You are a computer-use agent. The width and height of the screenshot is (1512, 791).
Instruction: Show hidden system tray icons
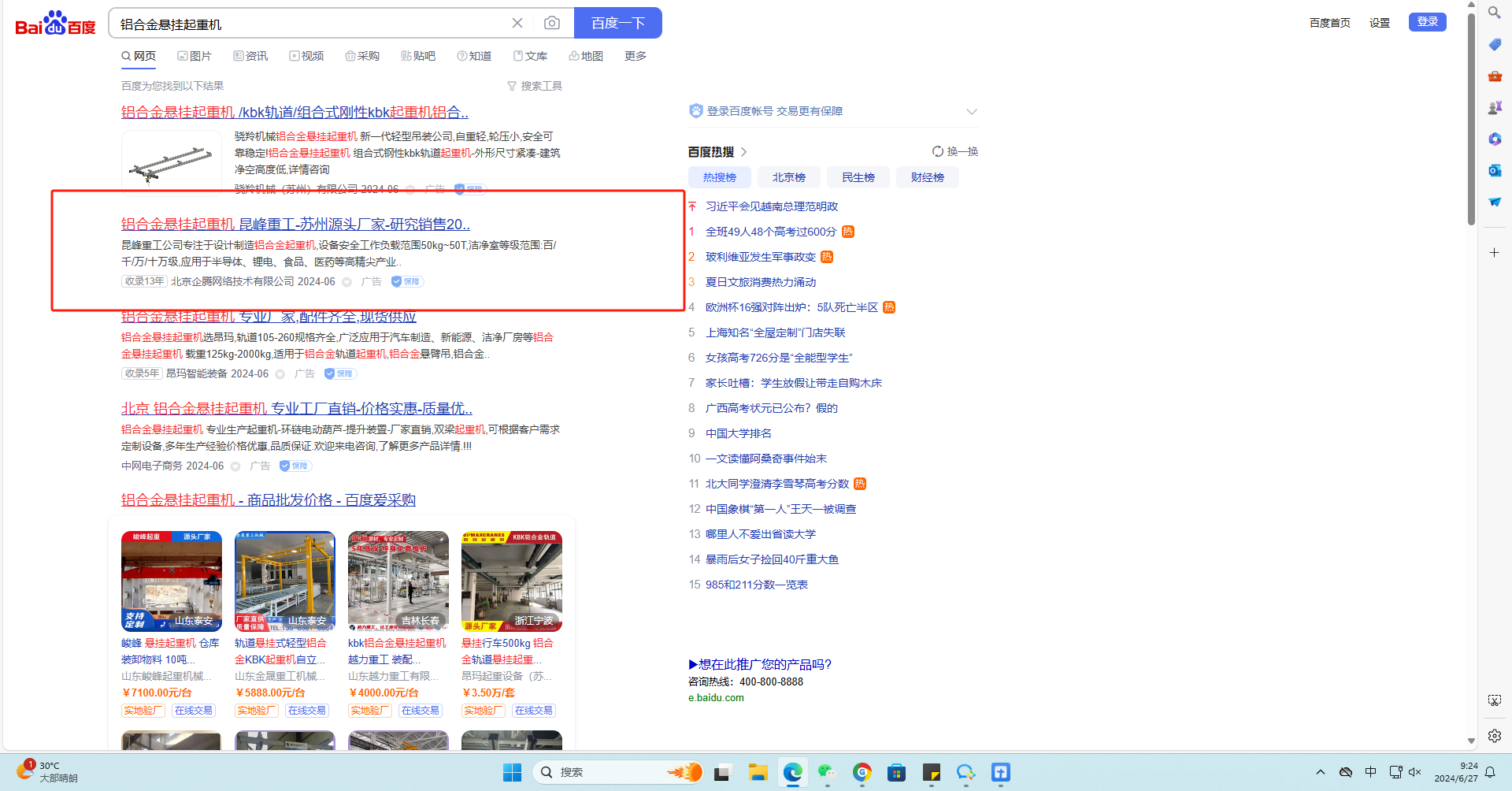(x=1320, y=772)
